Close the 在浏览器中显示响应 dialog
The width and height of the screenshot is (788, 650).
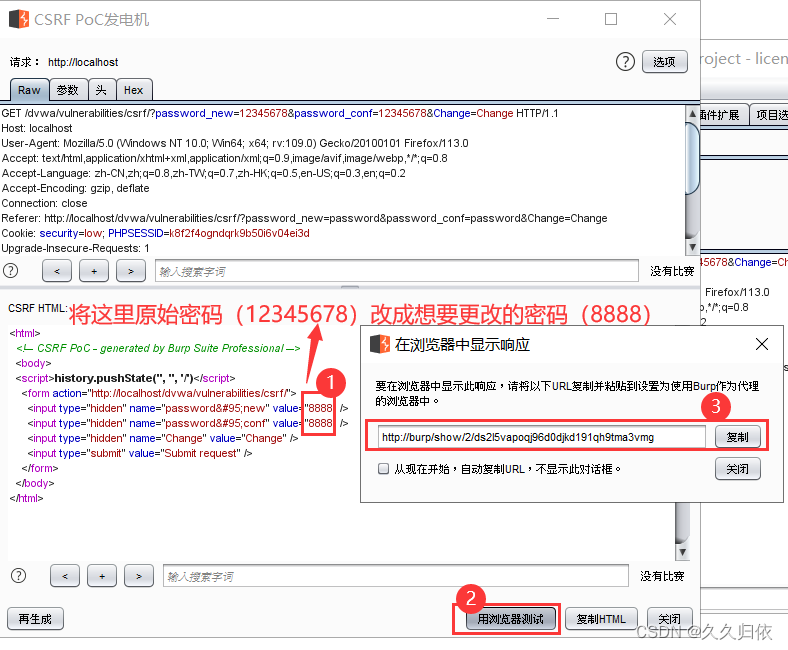(x=762, y=344)
